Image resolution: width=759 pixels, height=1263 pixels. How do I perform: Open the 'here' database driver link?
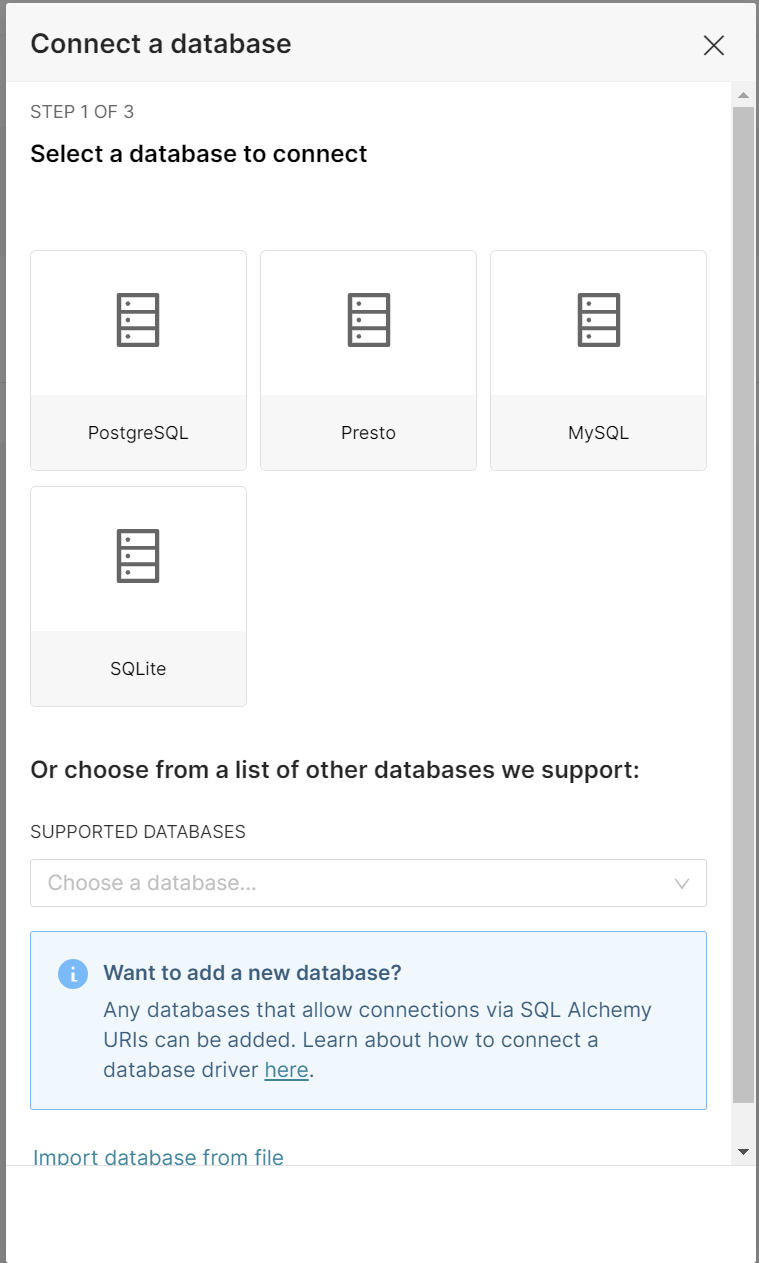[286, 1070]
